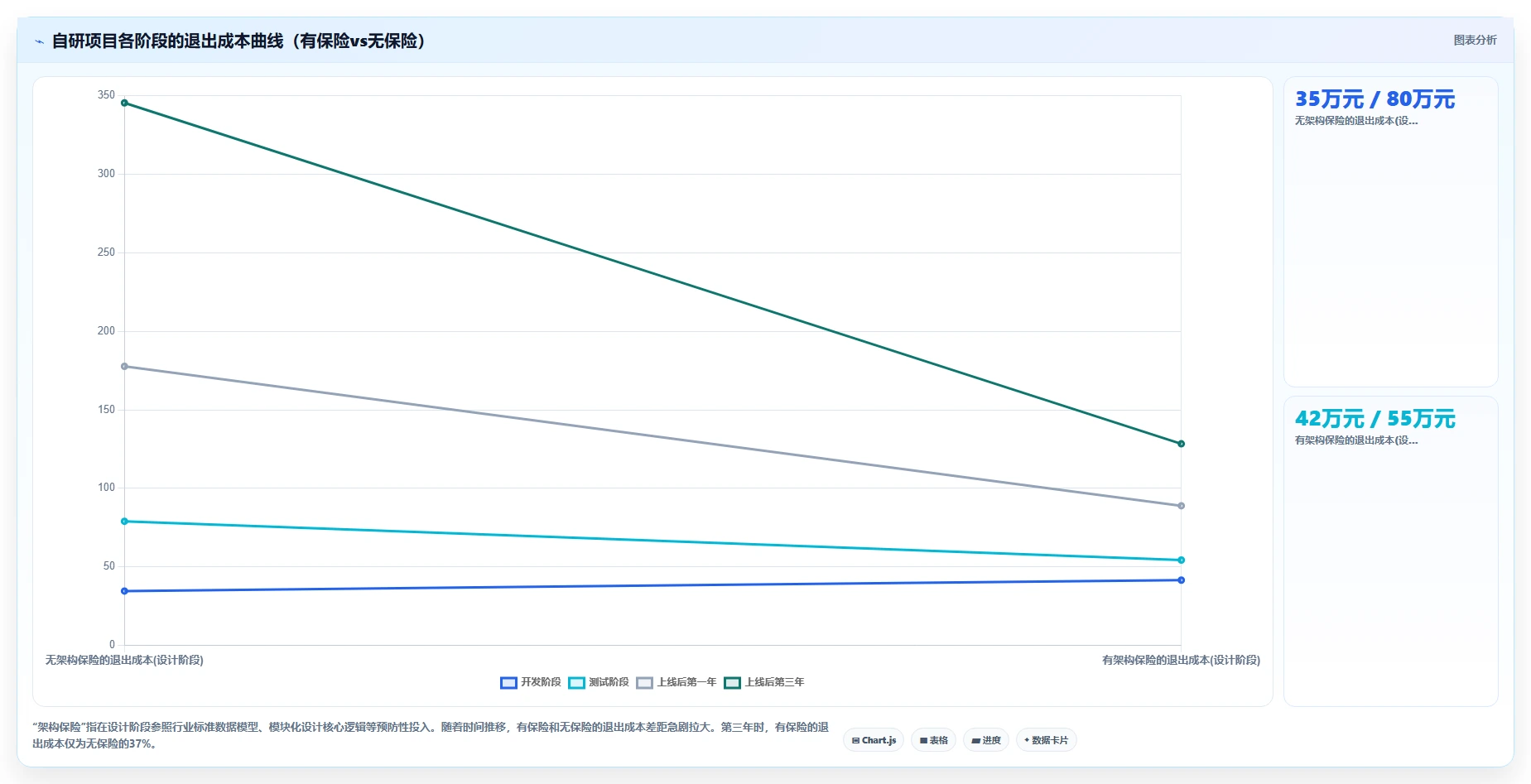Click the cyan 测试阶段 point at left axis
The image size is (1531, 784).
coord(124,522)
